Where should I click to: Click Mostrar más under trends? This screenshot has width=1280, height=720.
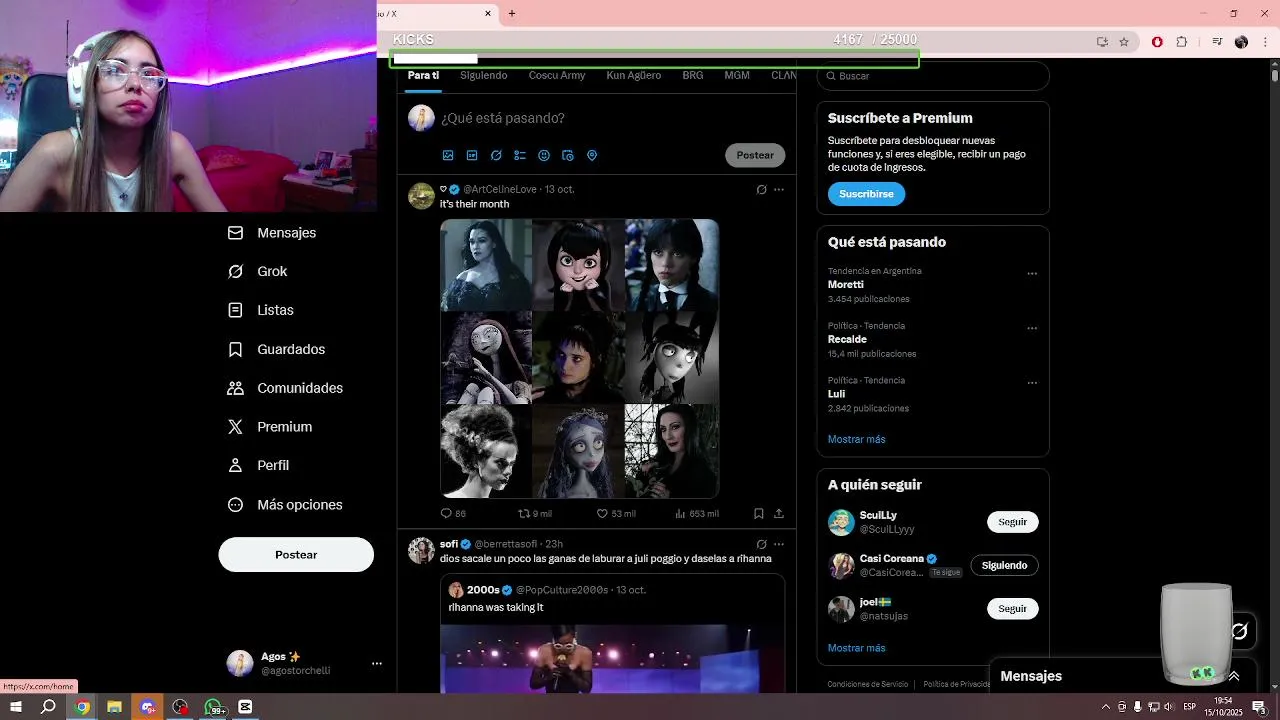[x=857, y=440]
